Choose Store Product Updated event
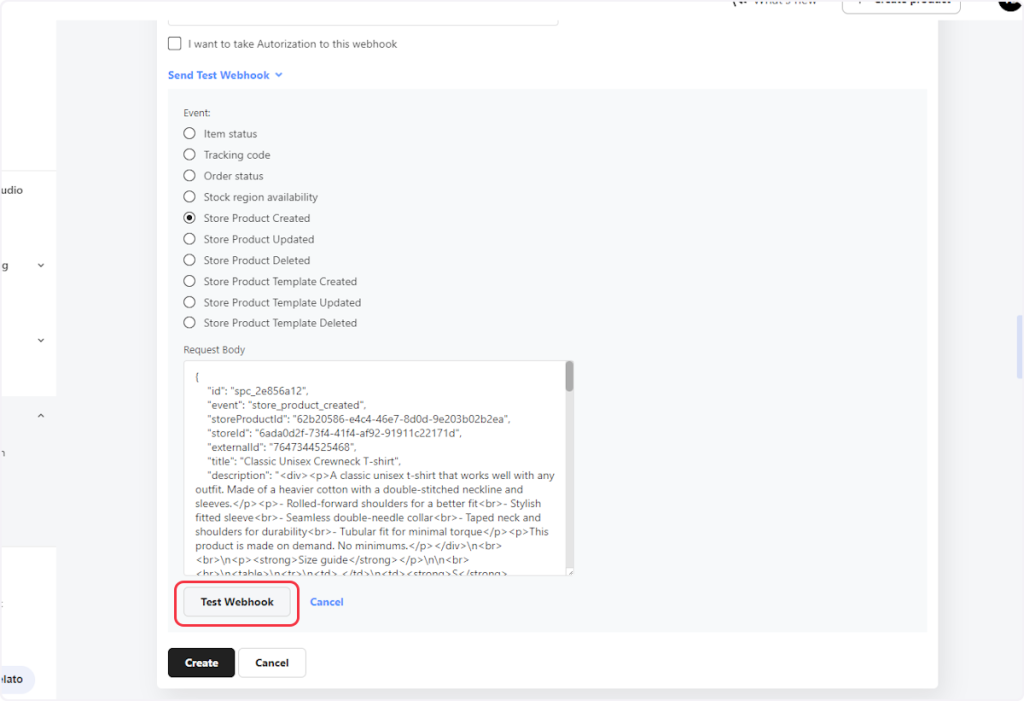The width and height of the screenshot is (1024, 701). pyautogui.click(x=190, y=239)
